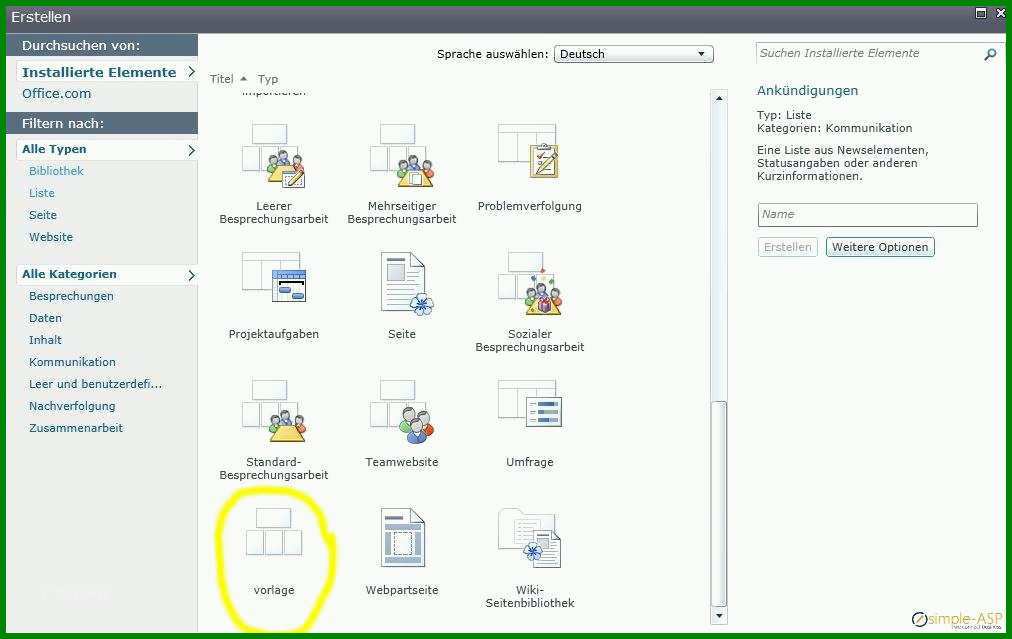Select the Standard-Besprechungsarbeit icon
The image size is (1012, 639).
274,411
